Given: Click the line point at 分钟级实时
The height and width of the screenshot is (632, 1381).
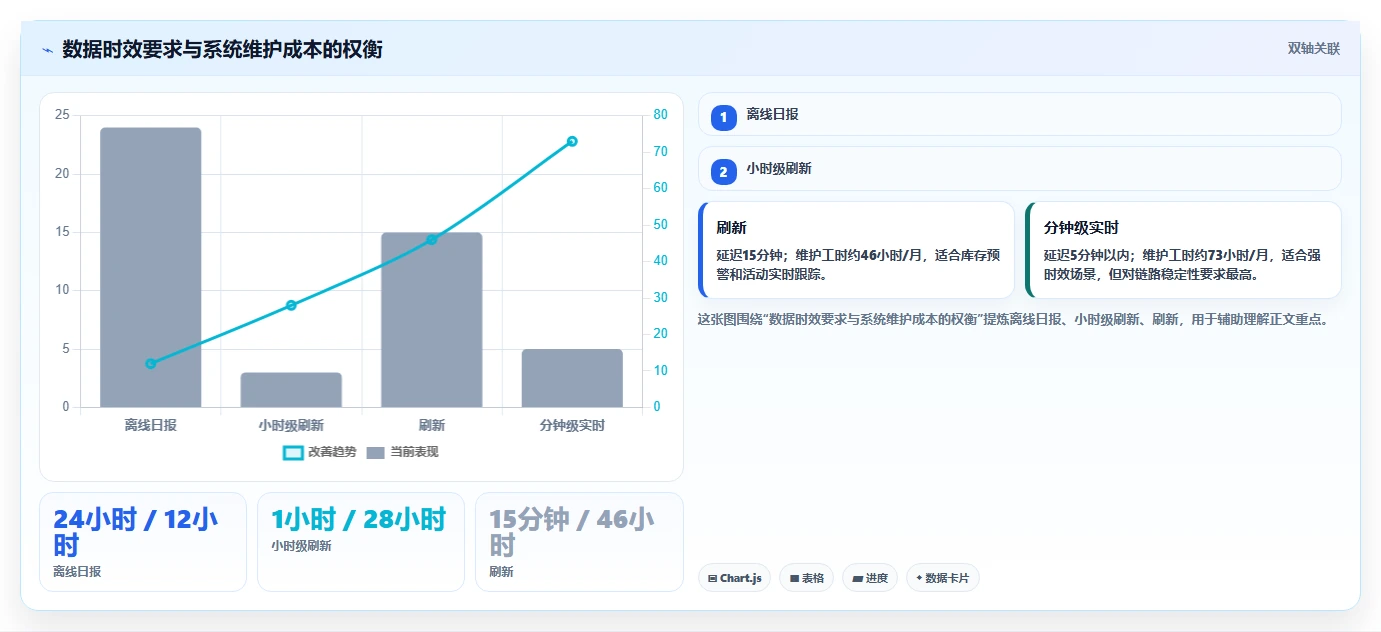Looking at the screenshot, I should click(572, 141).
